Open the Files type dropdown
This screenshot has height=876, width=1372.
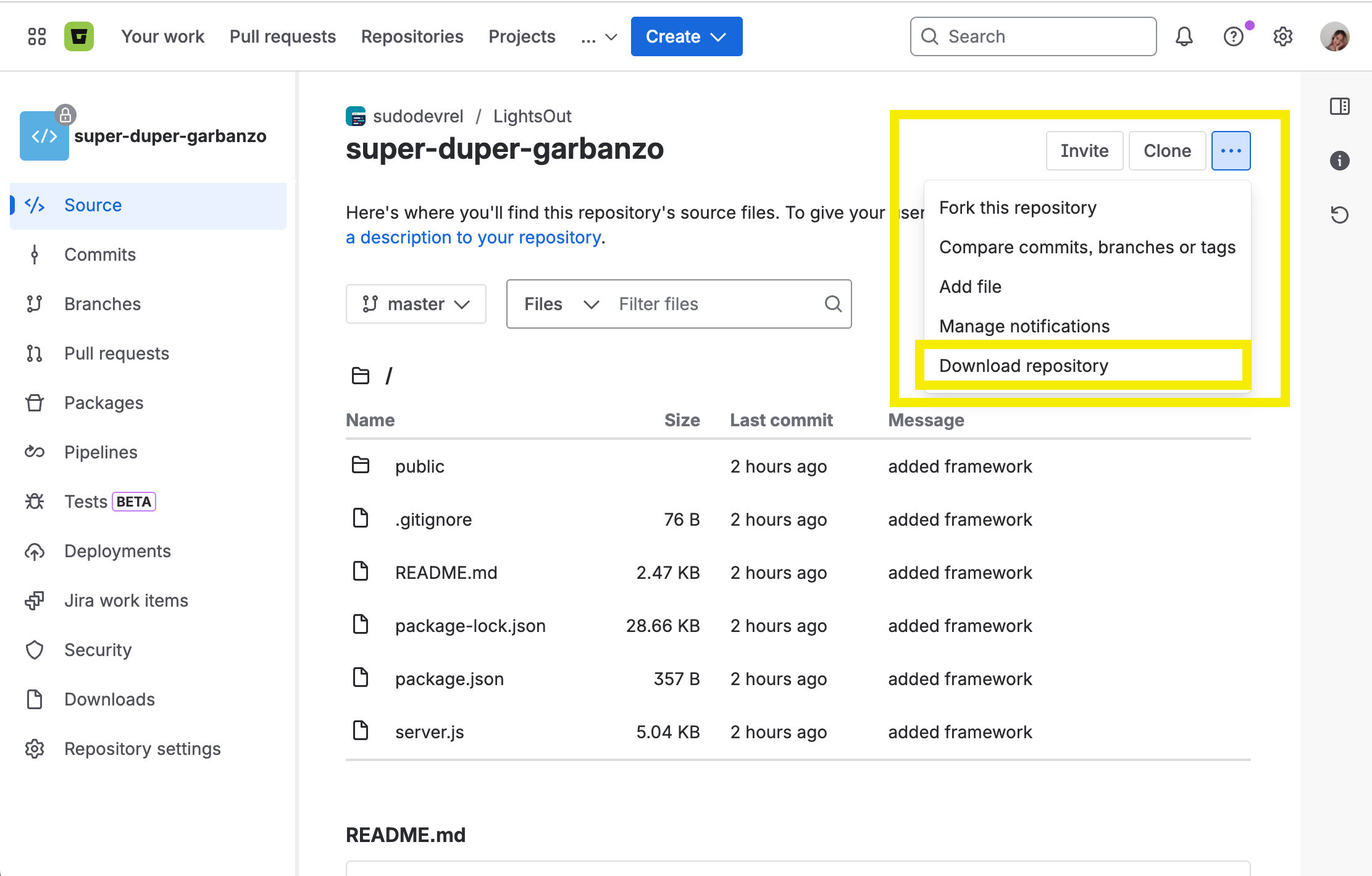coord(561,304)
